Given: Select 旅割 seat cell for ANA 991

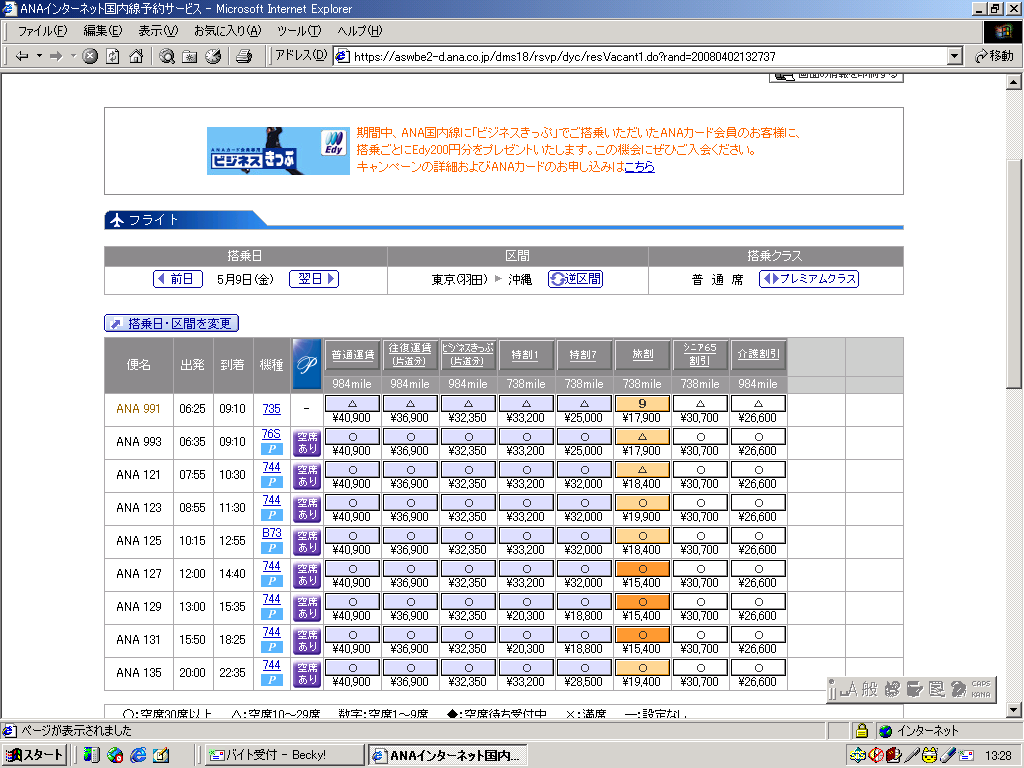Looking at the screenshot, I should pyautogui.click(x=643, y=404).
